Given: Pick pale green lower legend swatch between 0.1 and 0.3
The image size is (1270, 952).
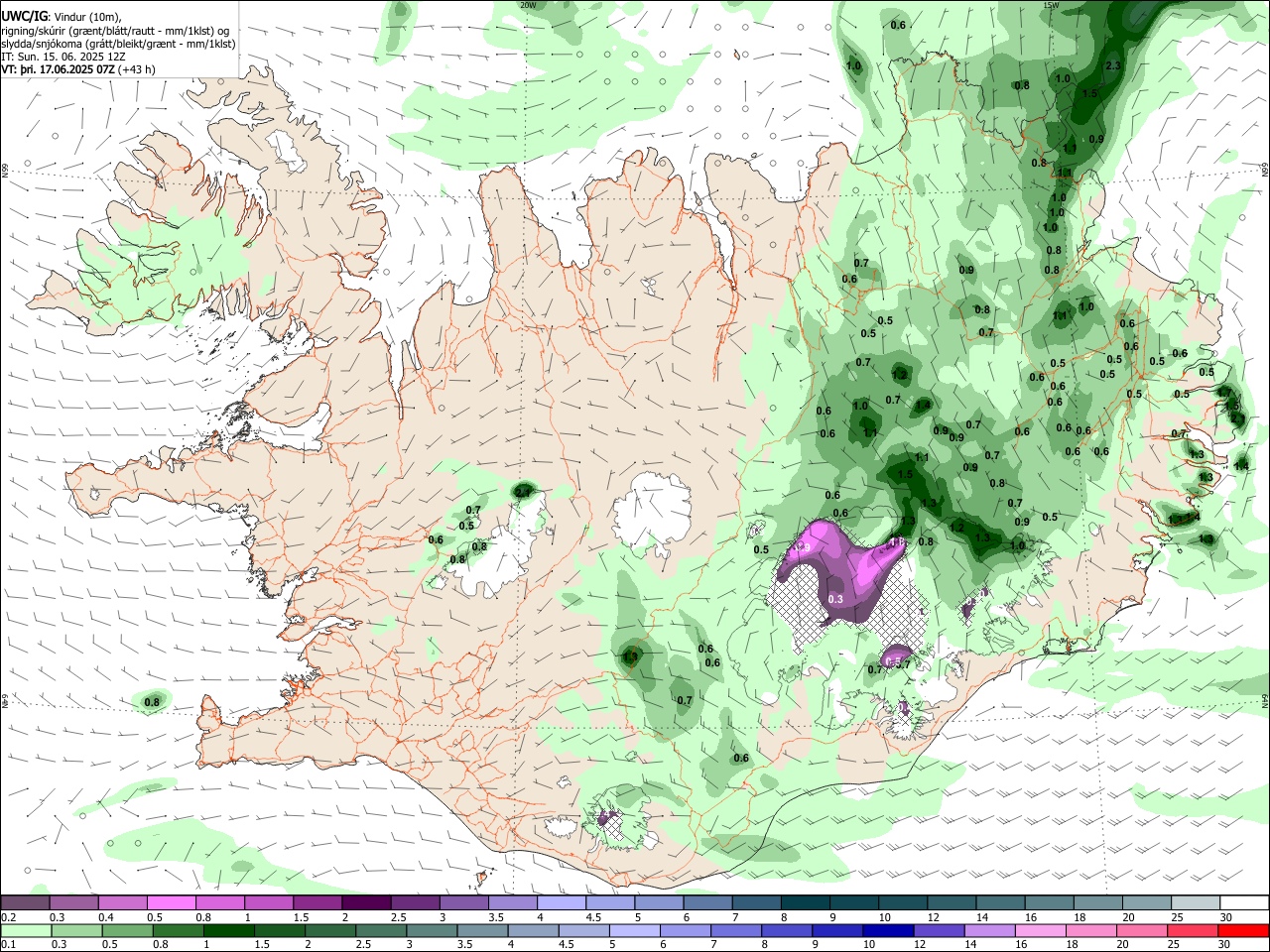Looking at the screenshot, I should point(26,930).
